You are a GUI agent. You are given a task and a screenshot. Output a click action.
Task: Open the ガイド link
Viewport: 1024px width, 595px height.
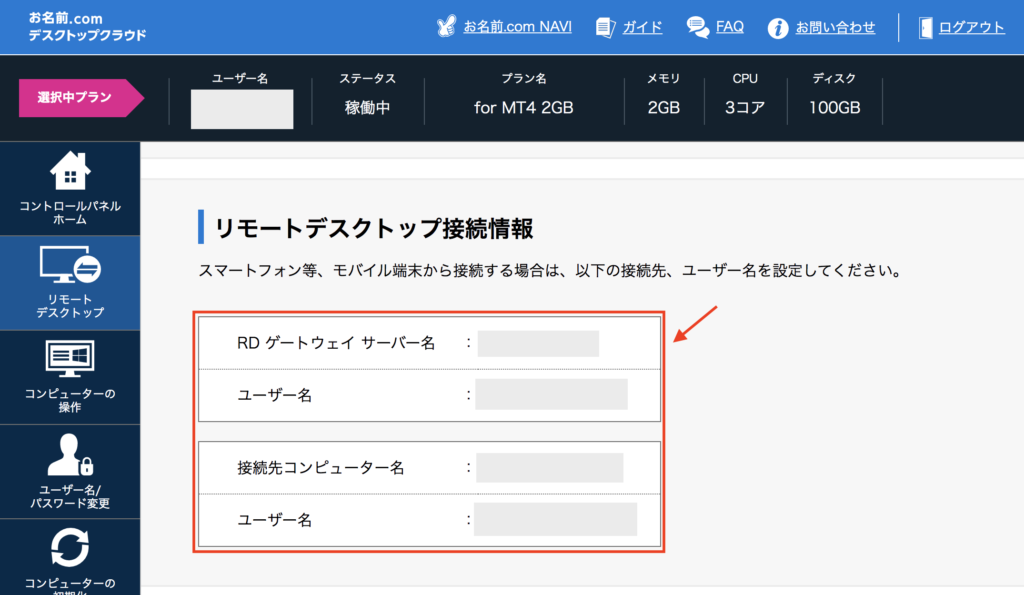point(642,27)
